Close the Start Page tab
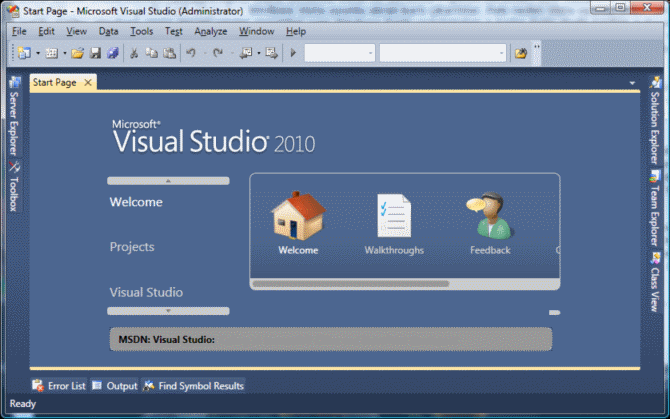 88,82
